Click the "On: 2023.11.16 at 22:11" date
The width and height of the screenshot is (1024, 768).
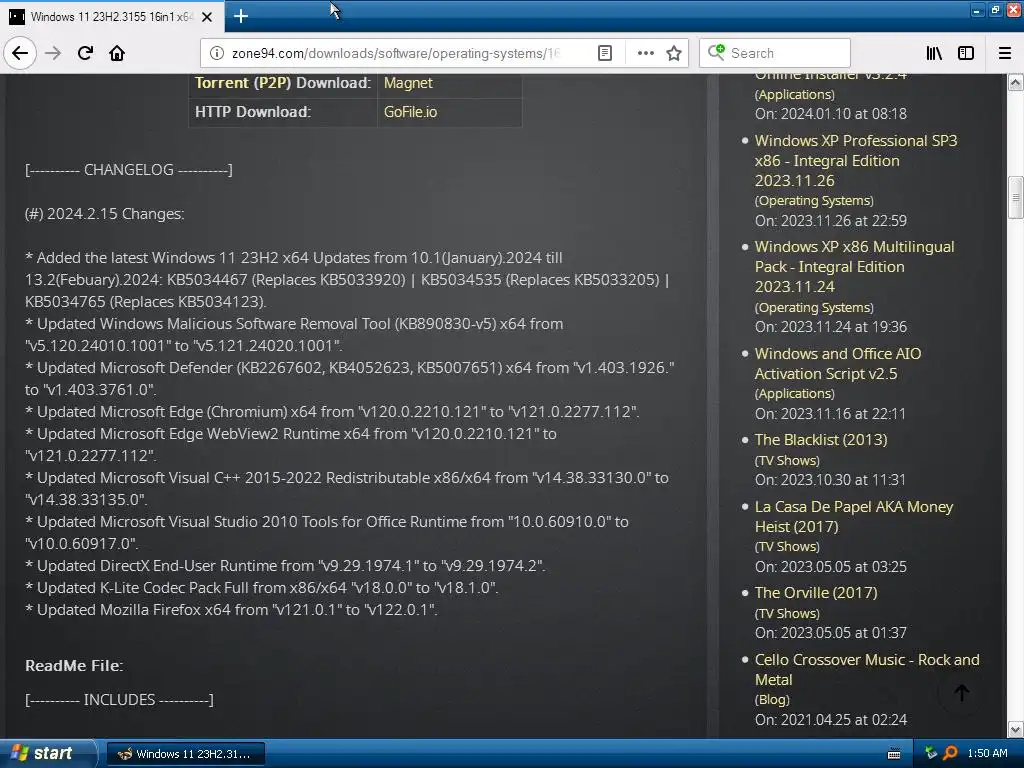pyautogui.click(x=830, y=414)
